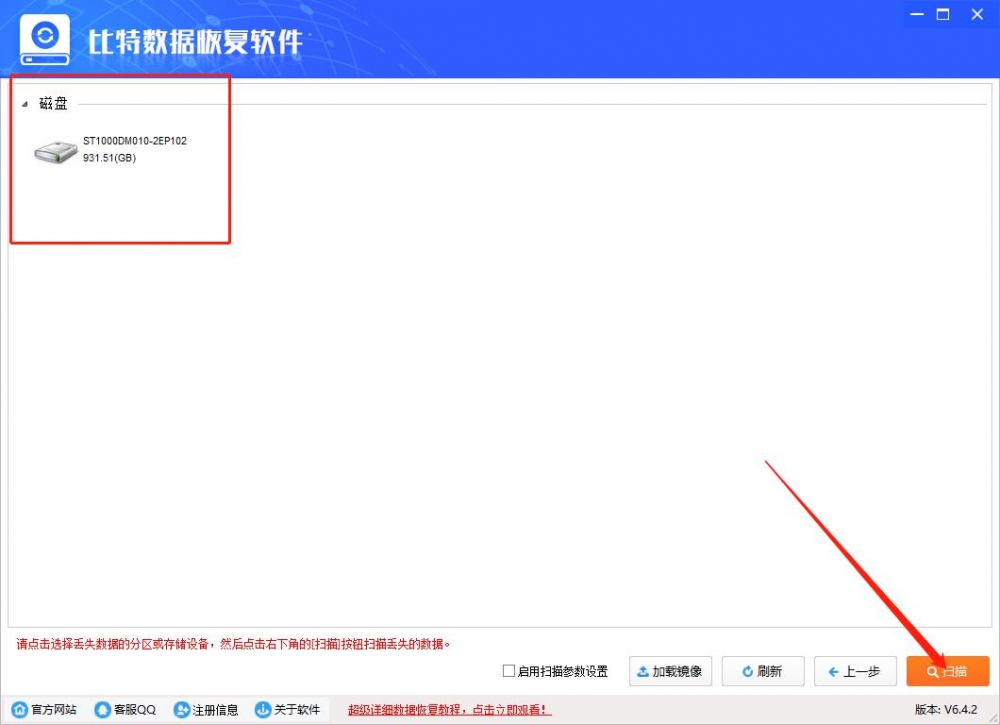Start scanning with the 扫描 button

tap(948, 671)
